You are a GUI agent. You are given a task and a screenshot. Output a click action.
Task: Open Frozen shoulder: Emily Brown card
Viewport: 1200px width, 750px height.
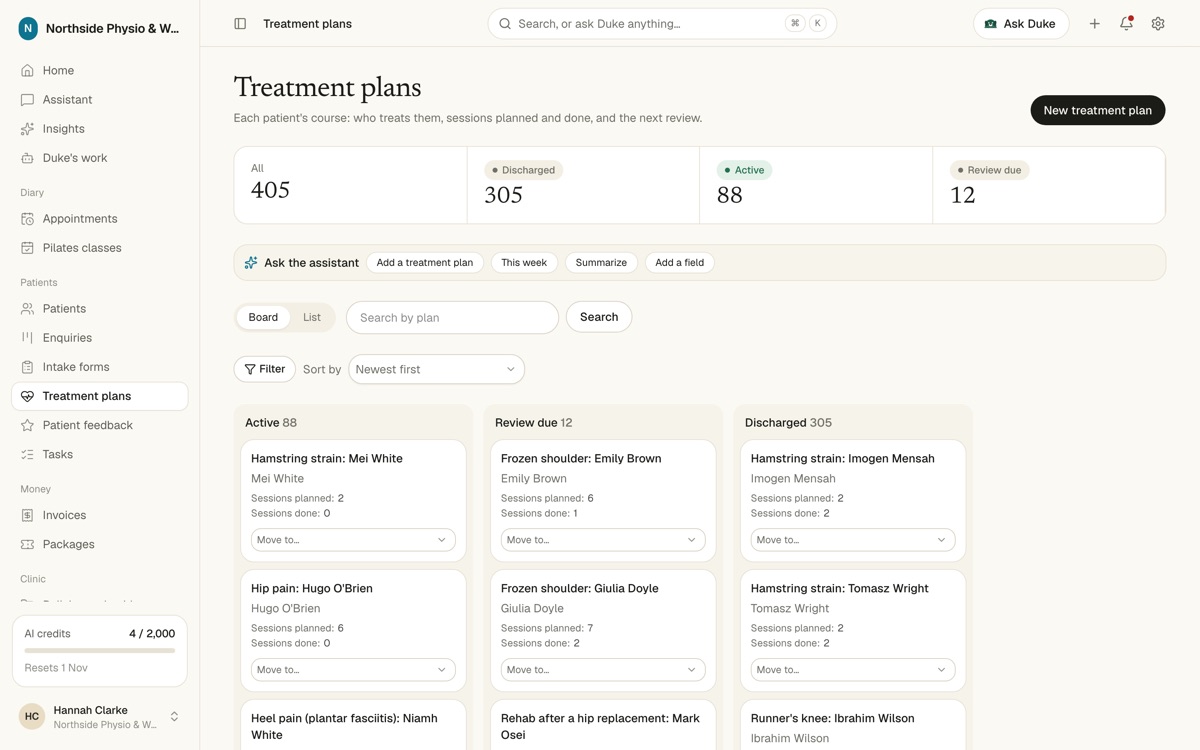tap(603, 500)
